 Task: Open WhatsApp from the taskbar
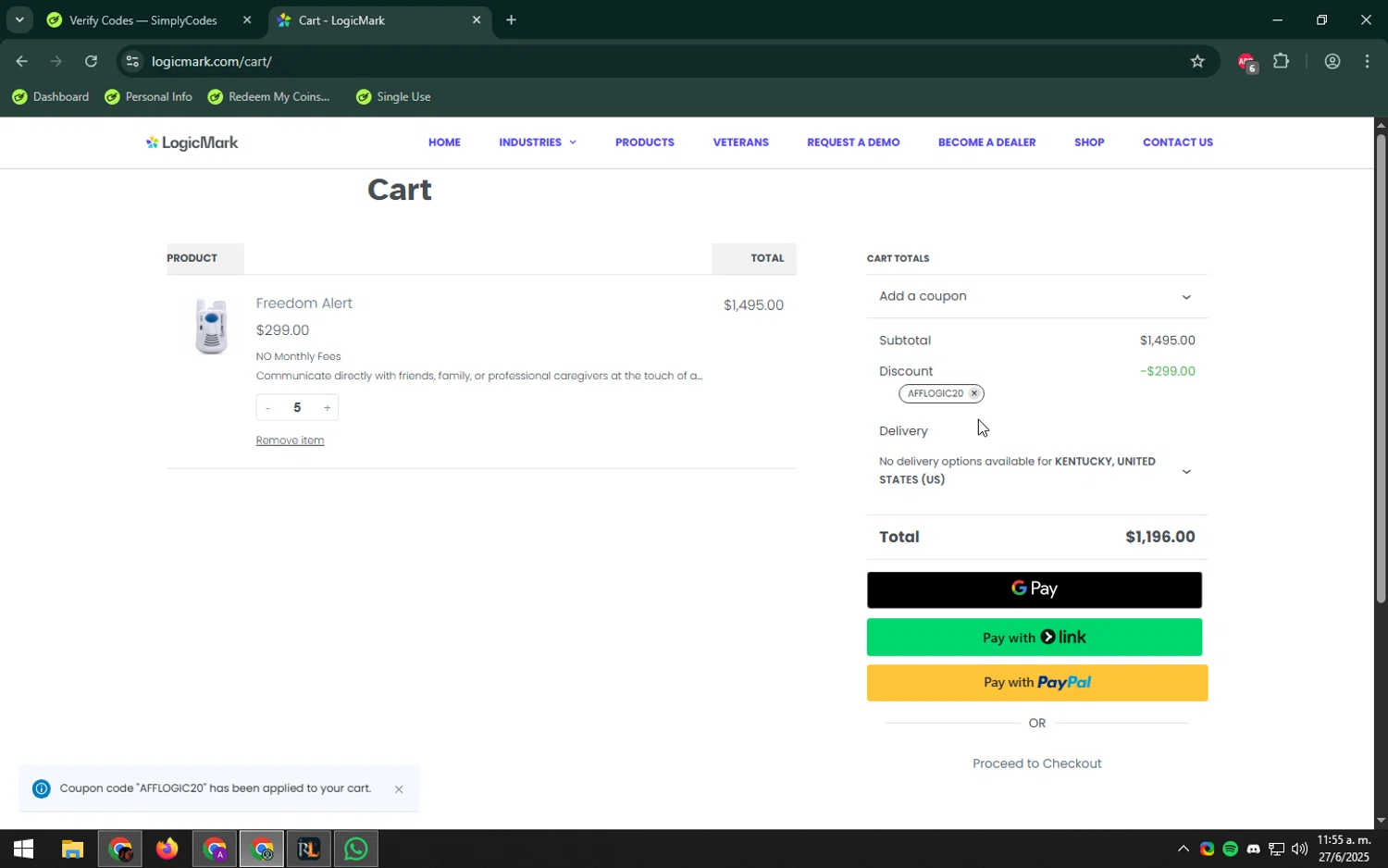point(356,849)
